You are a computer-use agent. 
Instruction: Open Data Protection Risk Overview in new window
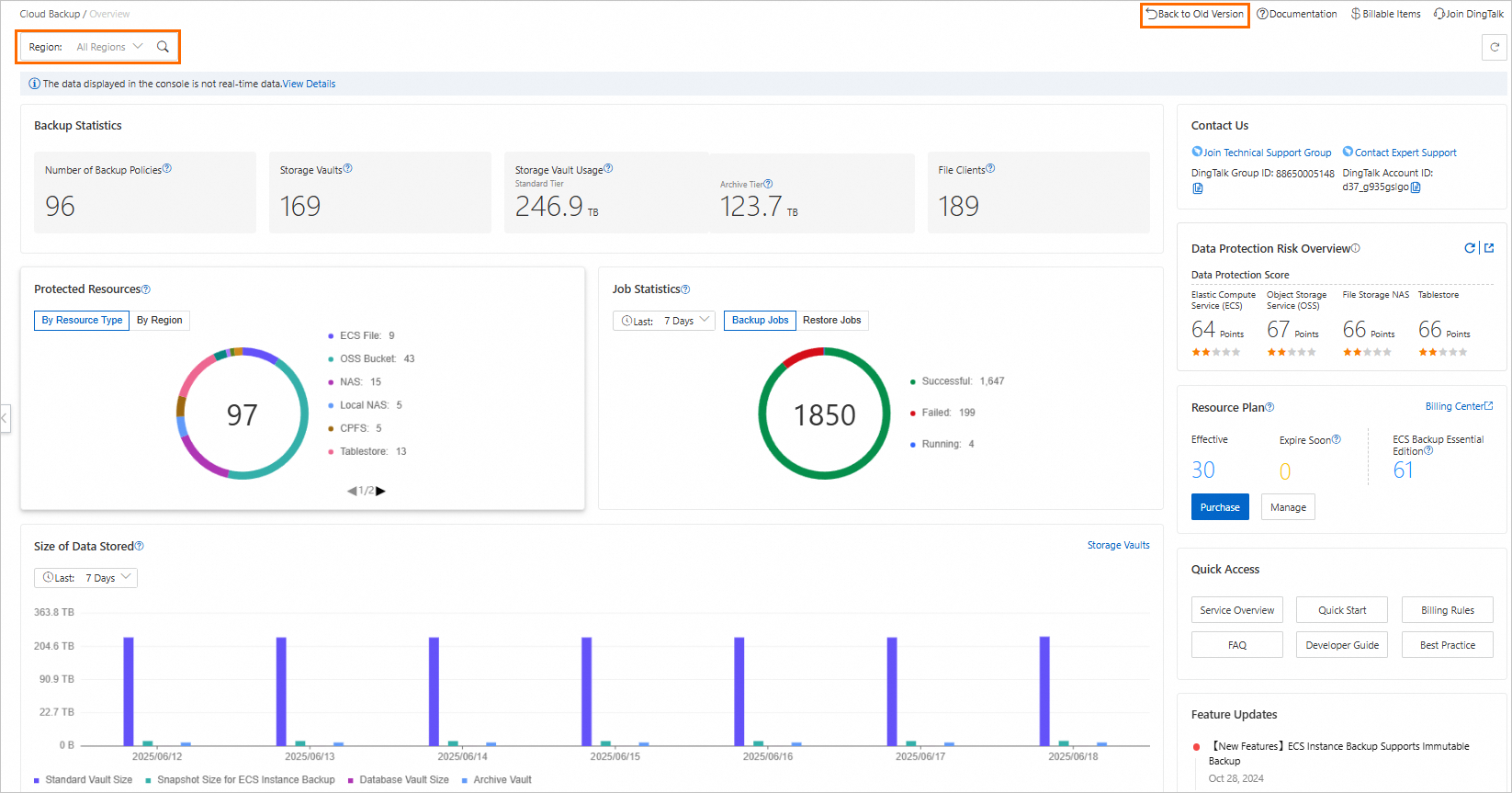(1489, 248)
